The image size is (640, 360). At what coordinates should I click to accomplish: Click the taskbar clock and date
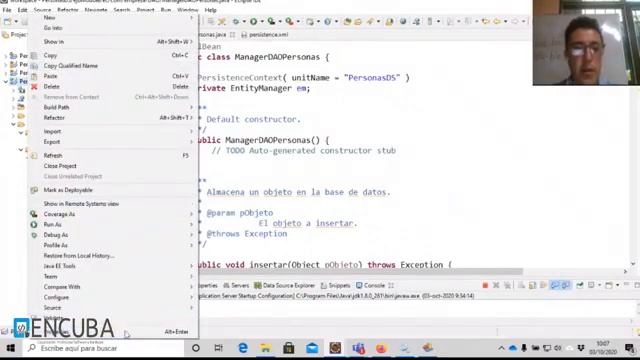click(x=603, y=348)
